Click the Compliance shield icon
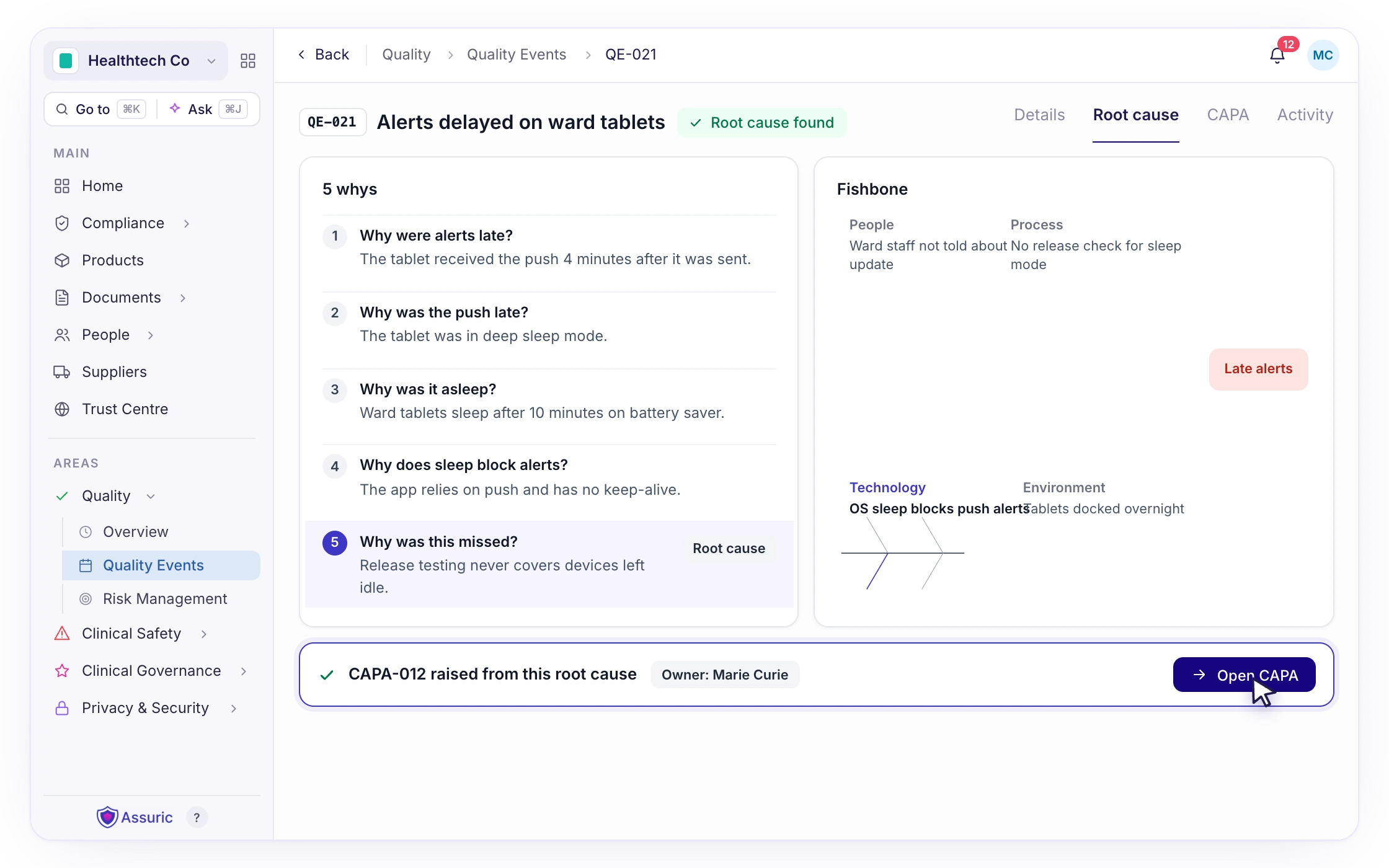1389x868 pixels. point(62,223)
